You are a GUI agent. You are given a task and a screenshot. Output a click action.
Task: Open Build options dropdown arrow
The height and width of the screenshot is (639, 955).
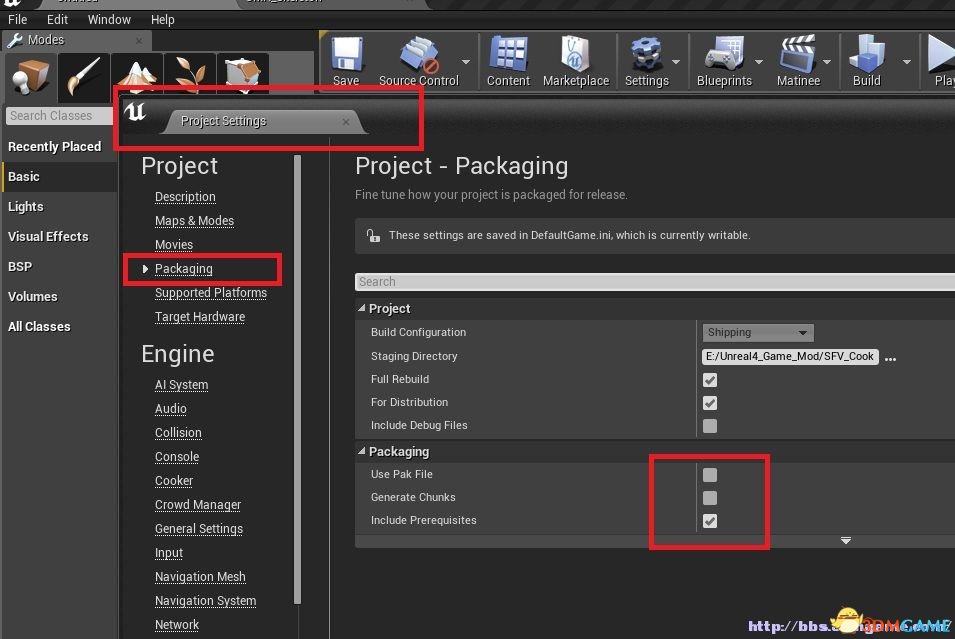[907, 62]
